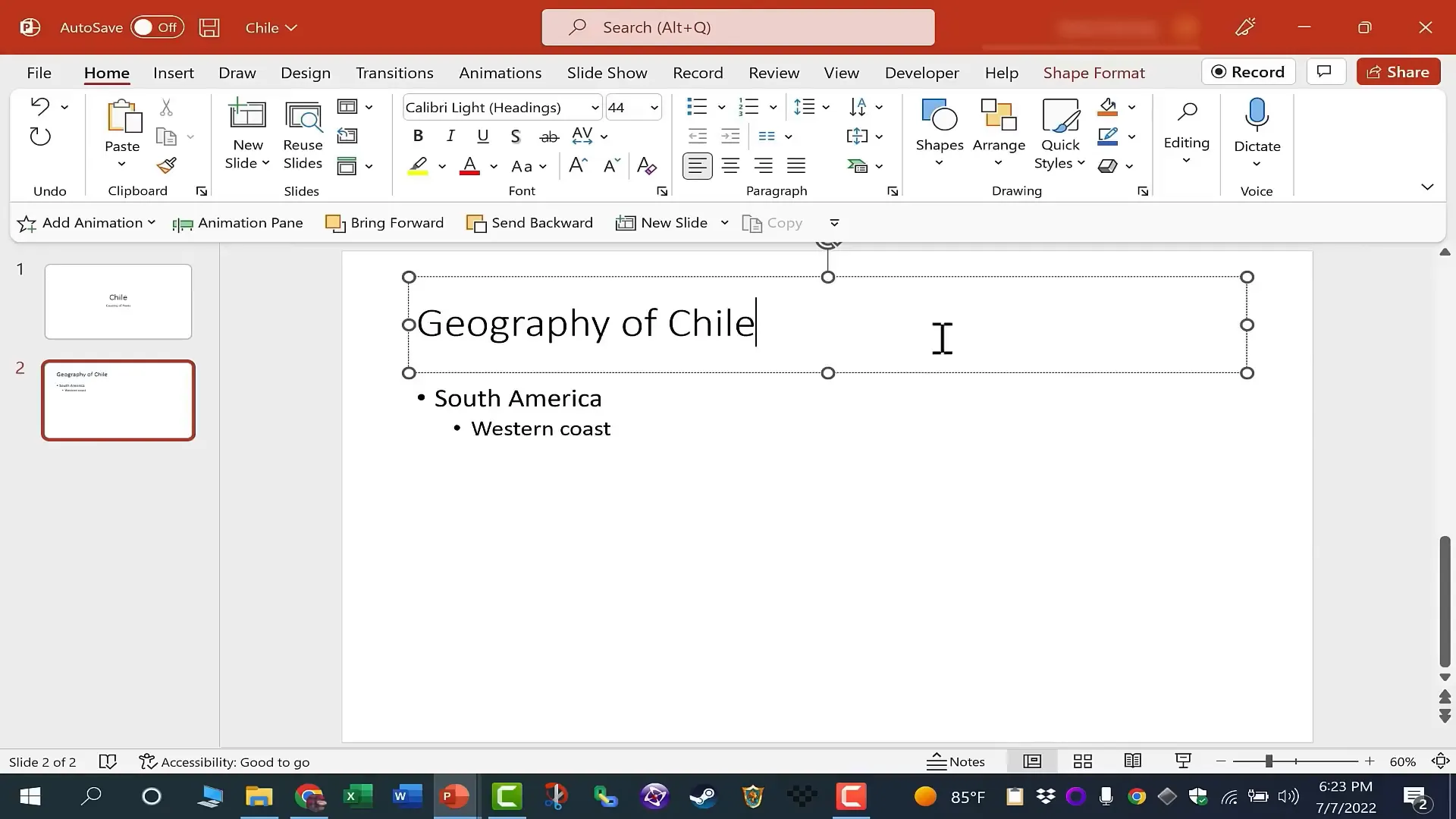1456x819 pixels.
Task: Switch to the Design tab
Action: 306,73
